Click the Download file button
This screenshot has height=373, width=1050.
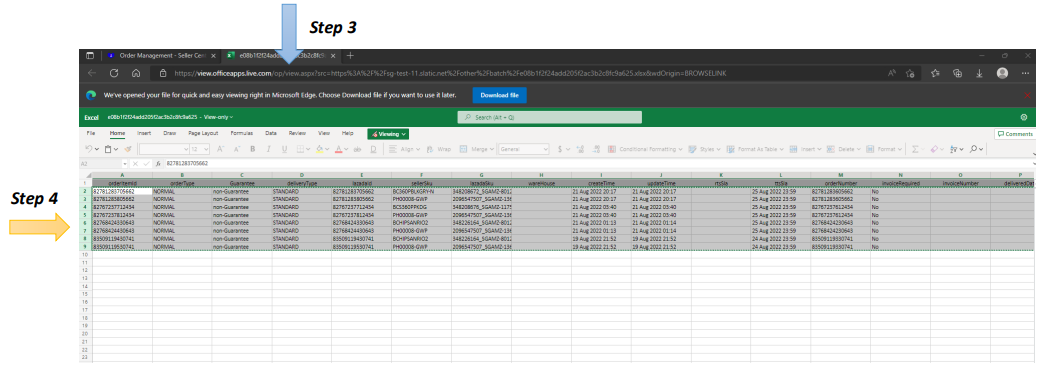coord(500,95)
